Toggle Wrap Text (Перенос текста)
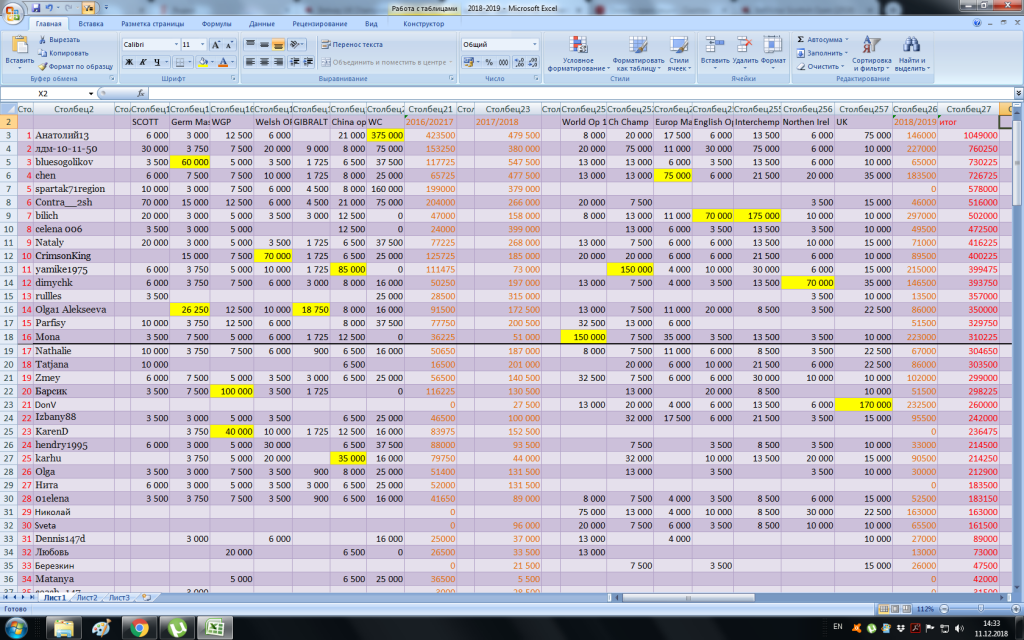Image resolution: width=1024 pixels, height=640 pixels. click(351, 44)
